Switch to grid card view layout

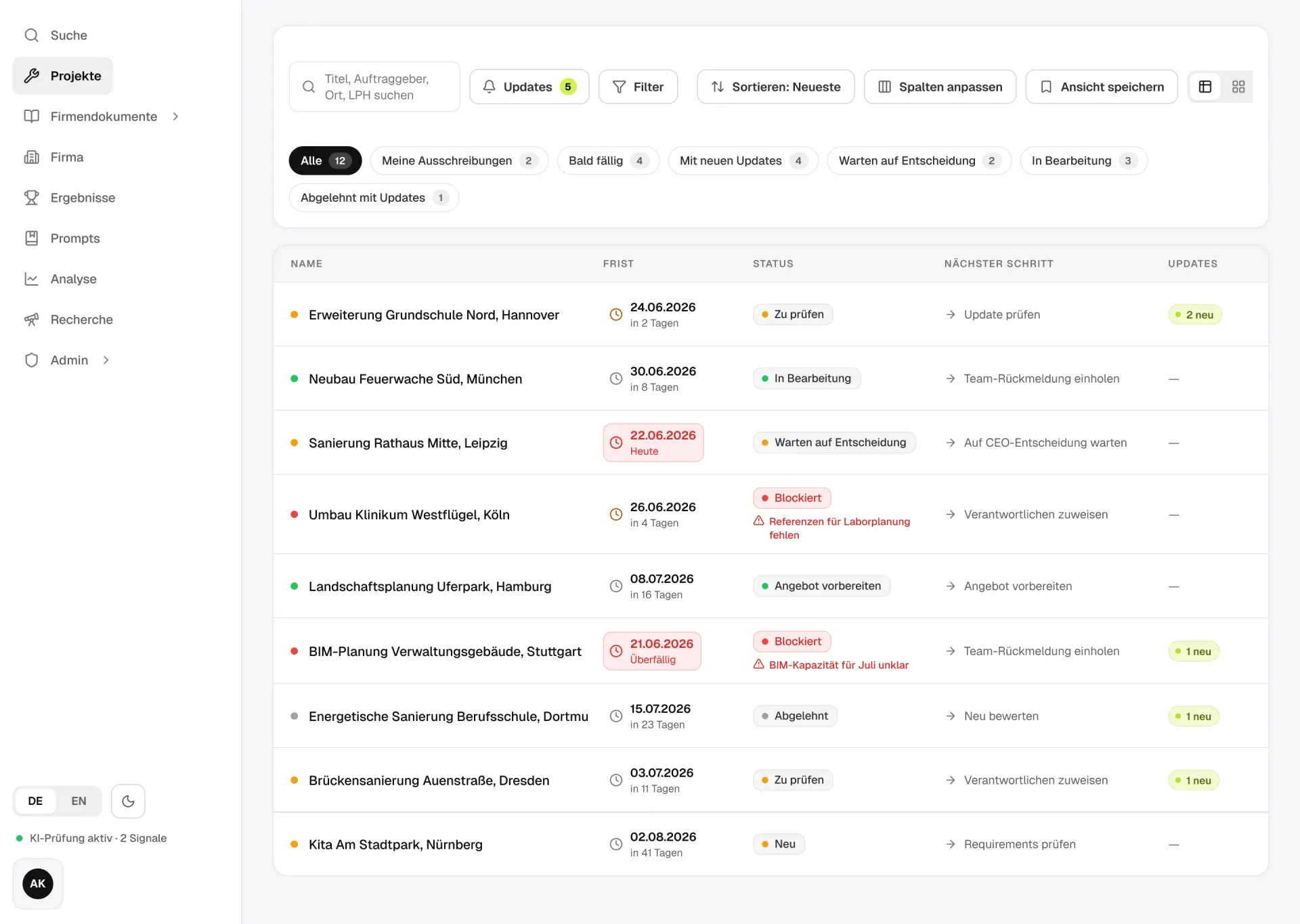tap(1238, 87)
